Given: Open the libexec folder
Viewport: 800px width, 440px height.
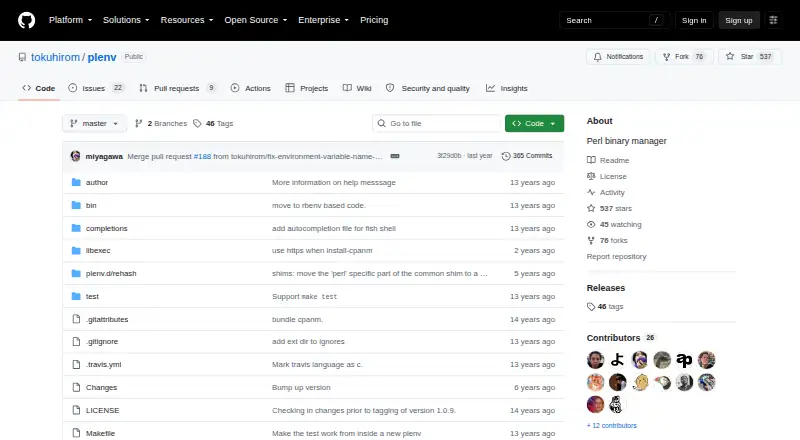Looking at the screenshot, I should 98,251.
